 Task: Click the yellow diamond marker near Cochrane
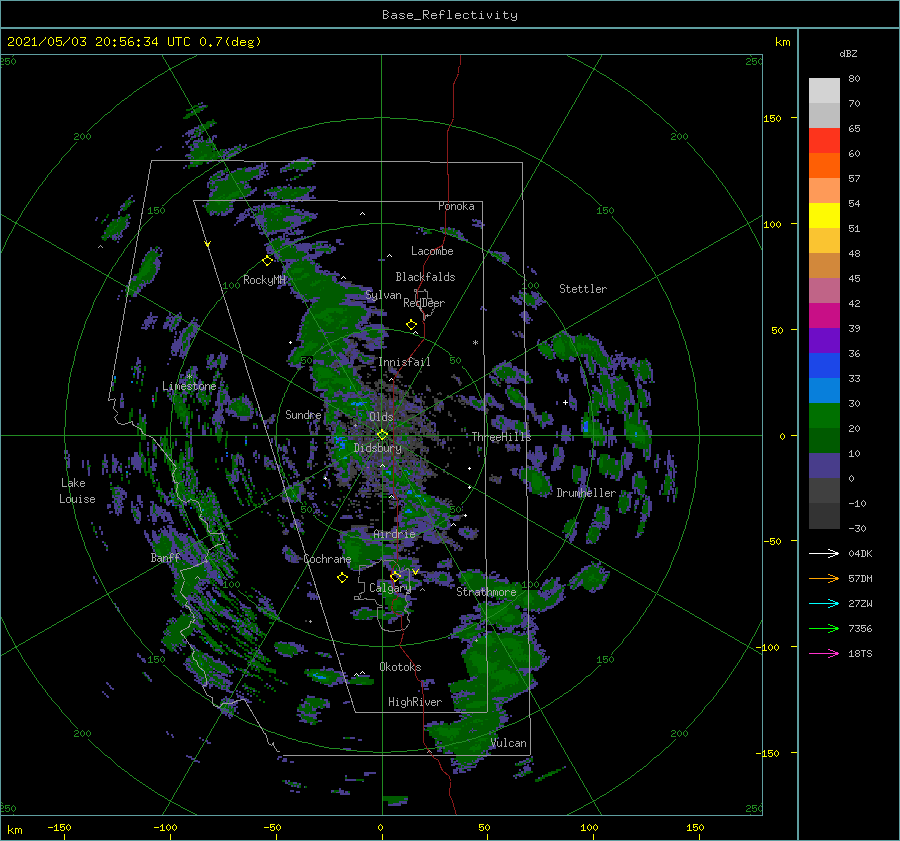(342, 578)
